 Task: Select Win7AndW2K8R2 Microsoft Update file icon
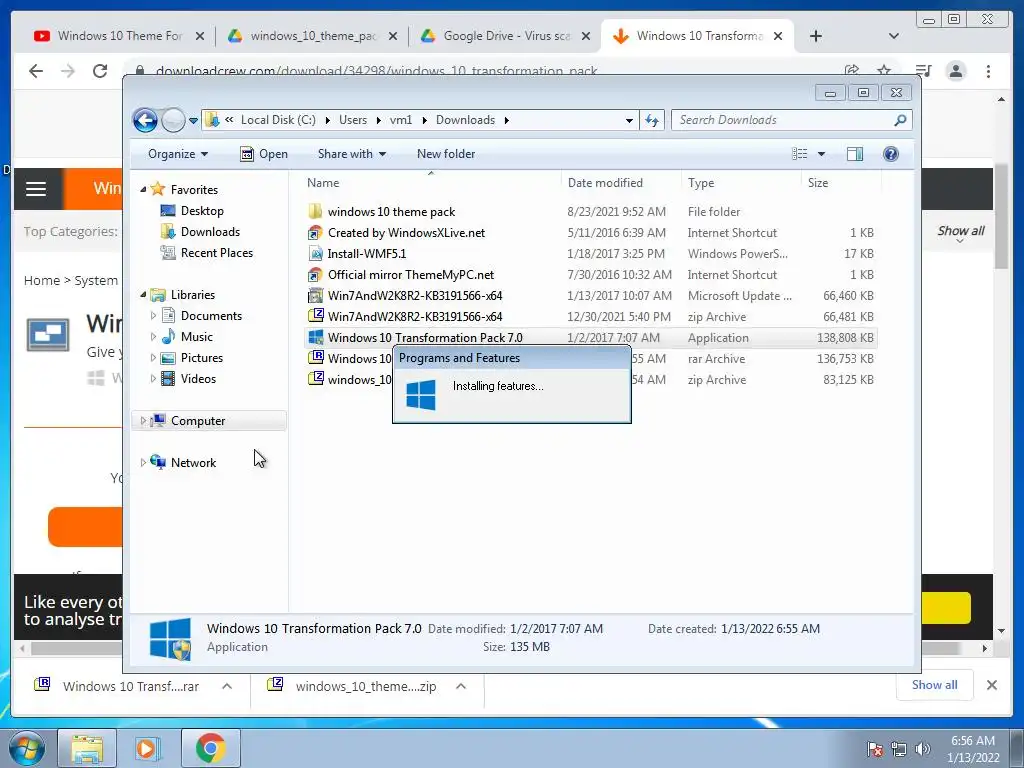pyautogui.click(x=315, y=295)
